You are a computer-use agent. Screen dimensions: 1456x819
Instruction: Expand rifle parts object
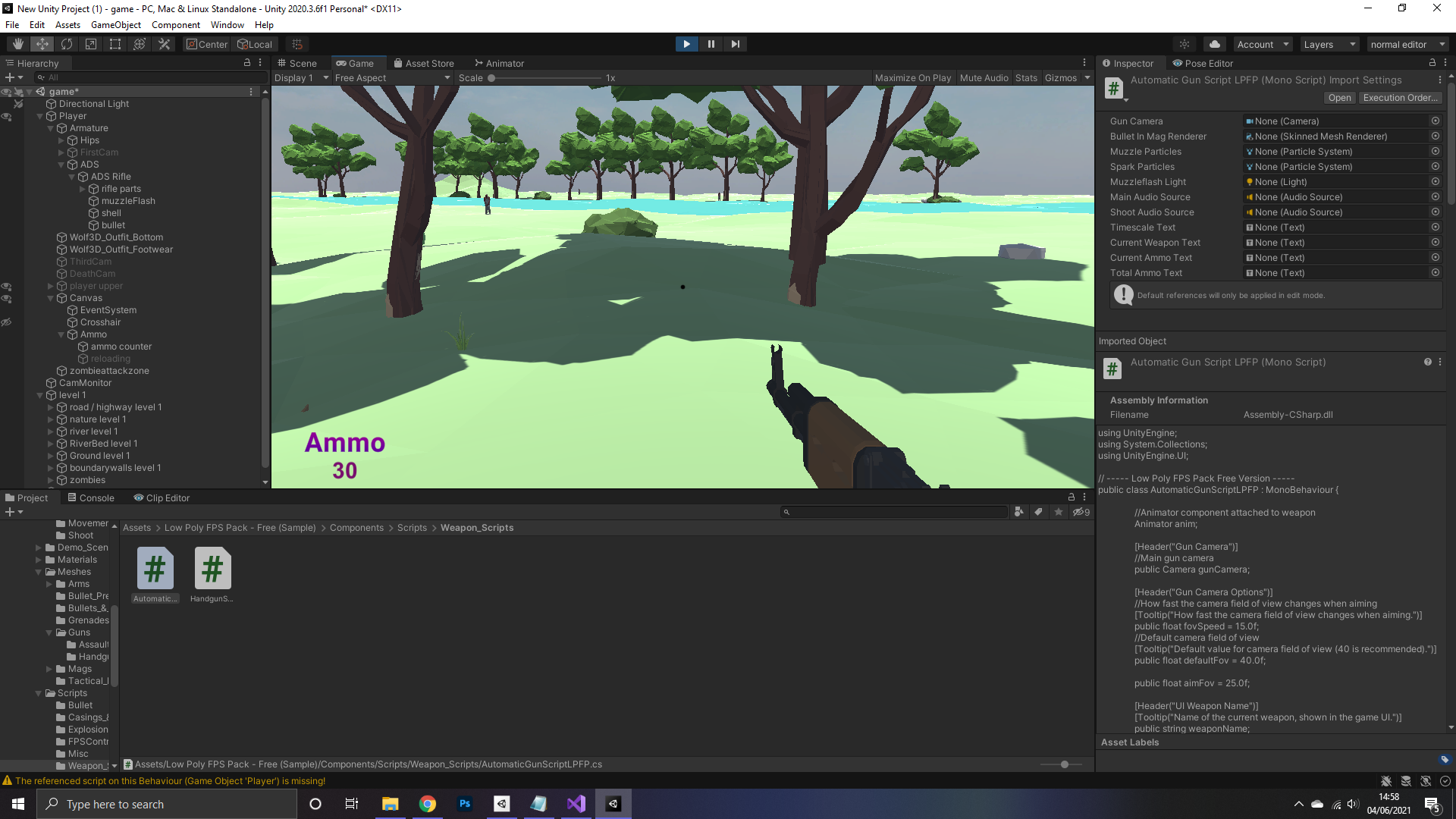(x=83, y=189)
